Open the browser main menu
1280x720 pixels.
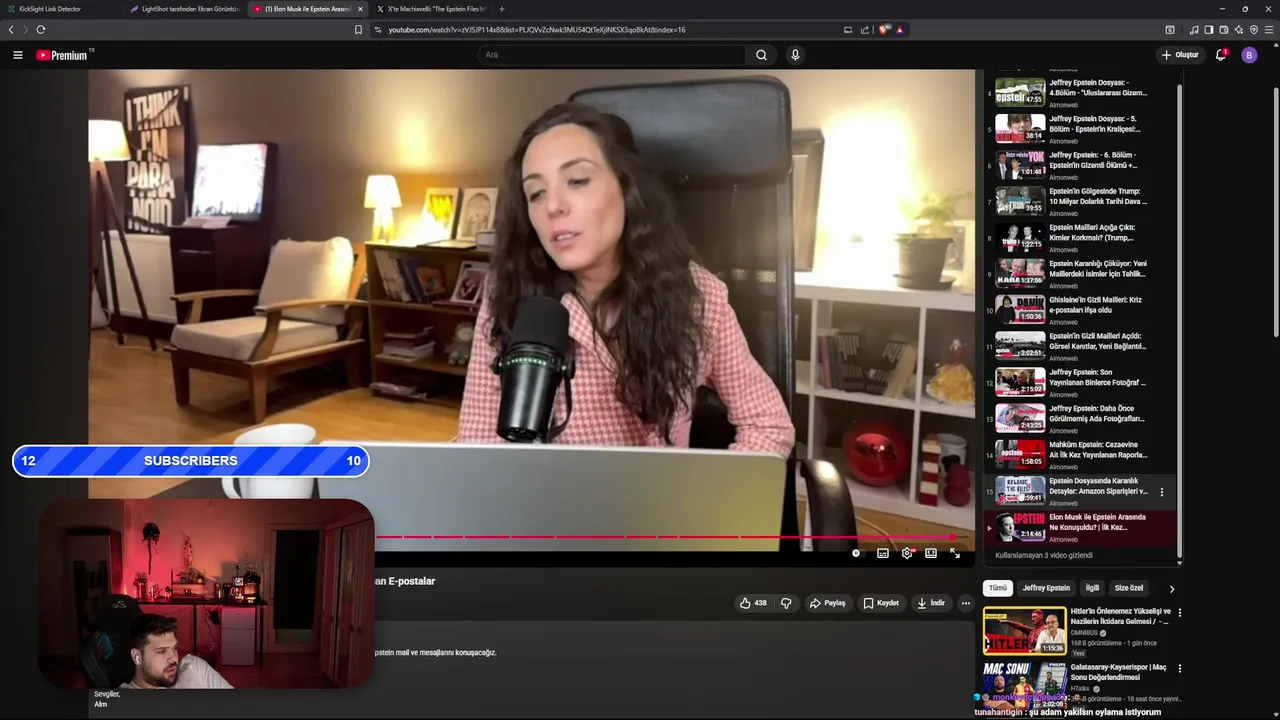[1269, 30]
